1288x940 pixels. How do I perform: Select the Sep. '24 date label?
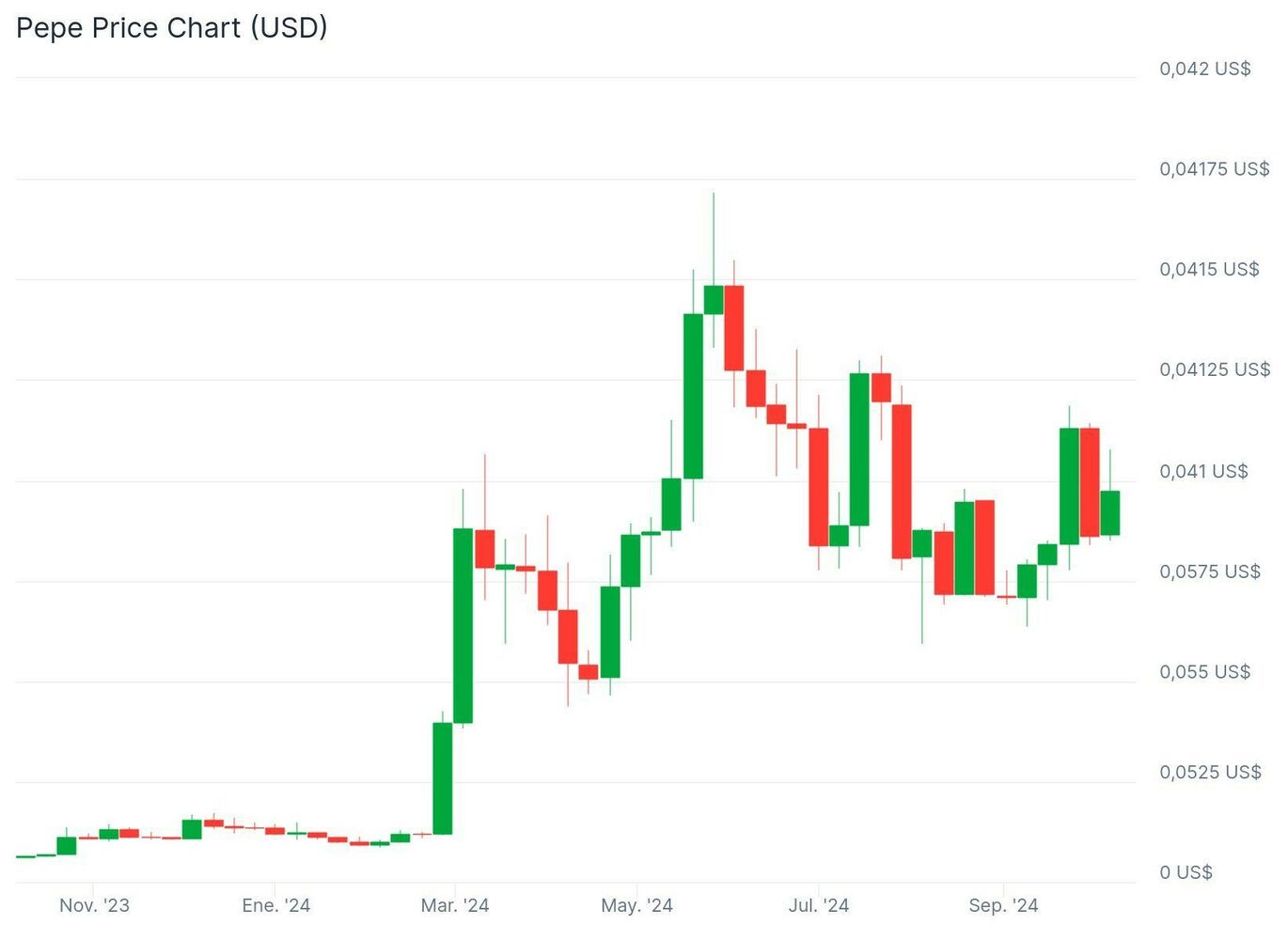[1003, 905]
